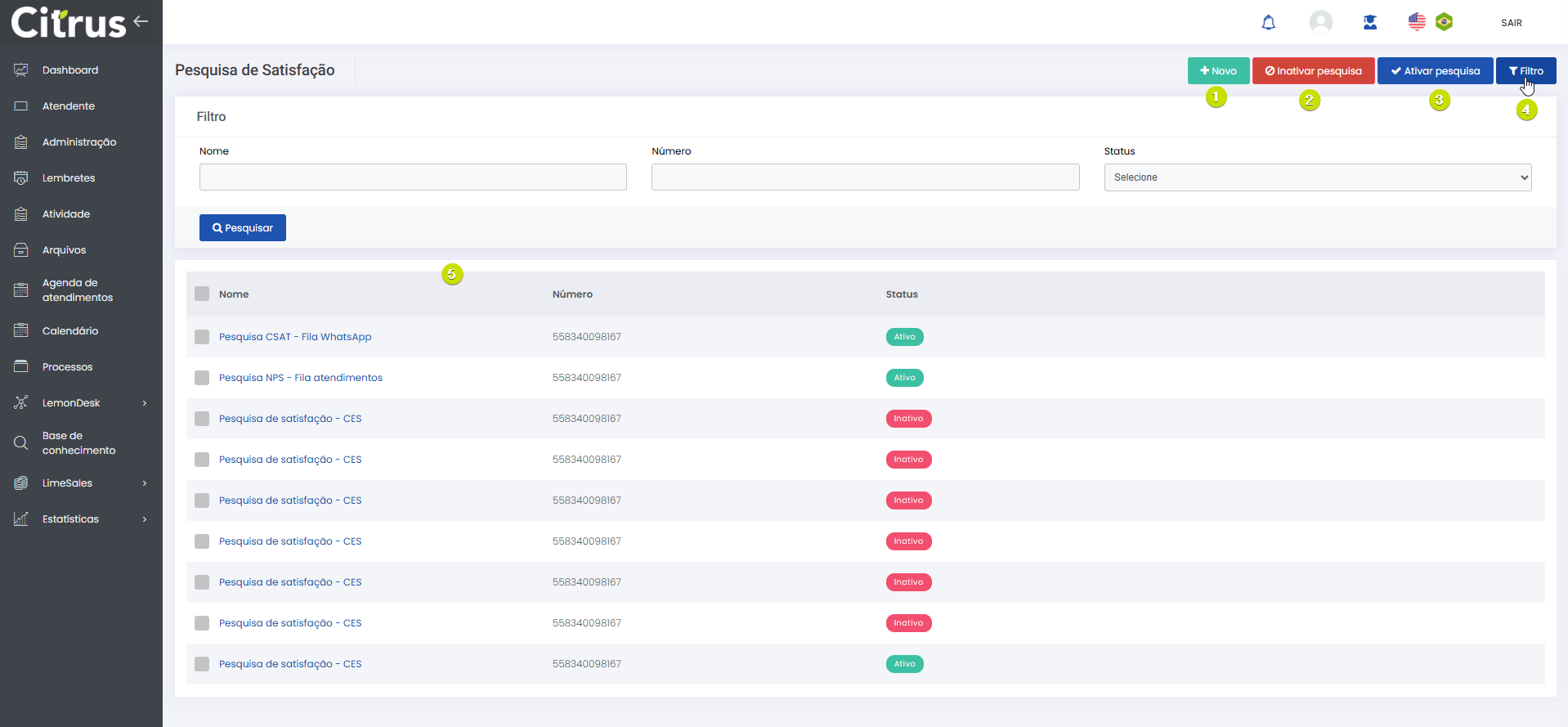Screen dimensions: 1568x727
Task: Open the user profile avatar
Action: 1320,22
